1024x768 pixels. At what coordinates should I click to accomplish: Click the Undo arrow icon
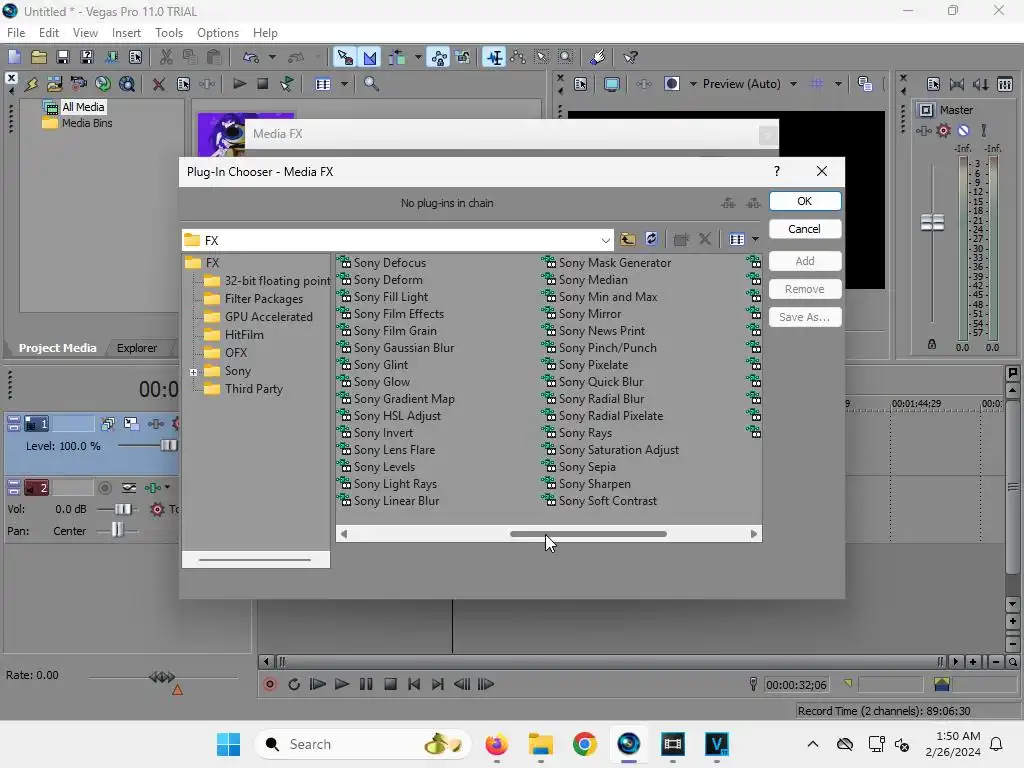tap(251, 57)
